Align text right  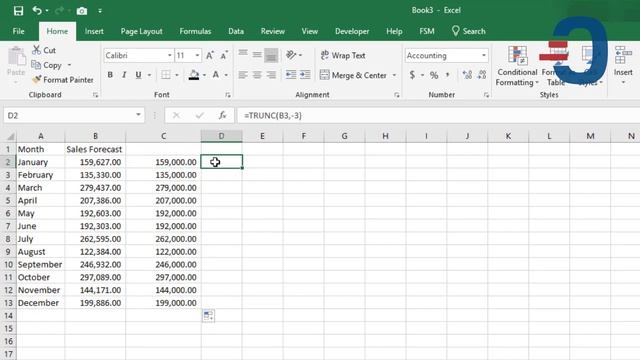click(x=271, y=75)
